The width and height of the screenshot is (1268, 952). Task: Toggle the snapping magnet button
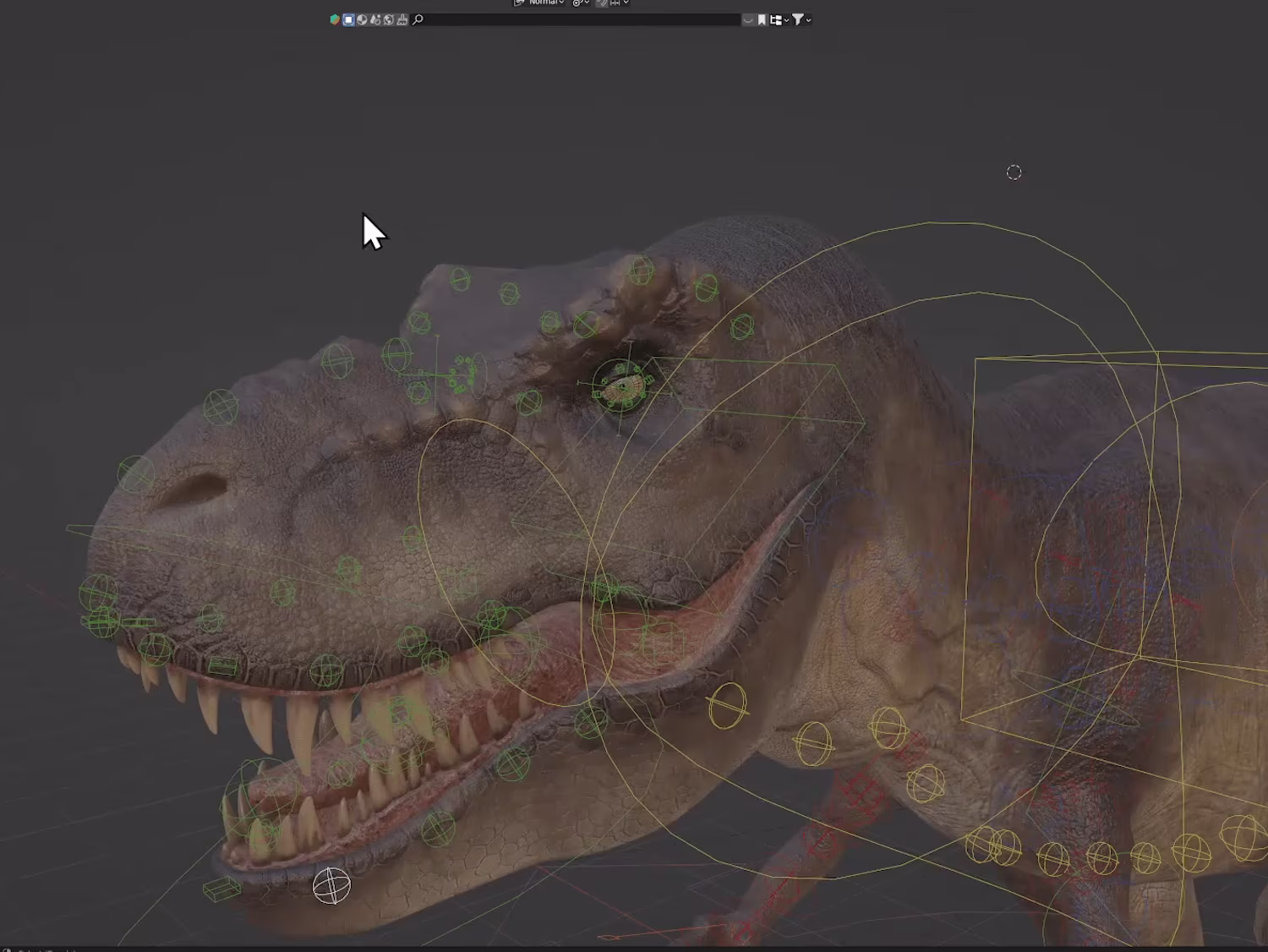[x=602, y=3]
